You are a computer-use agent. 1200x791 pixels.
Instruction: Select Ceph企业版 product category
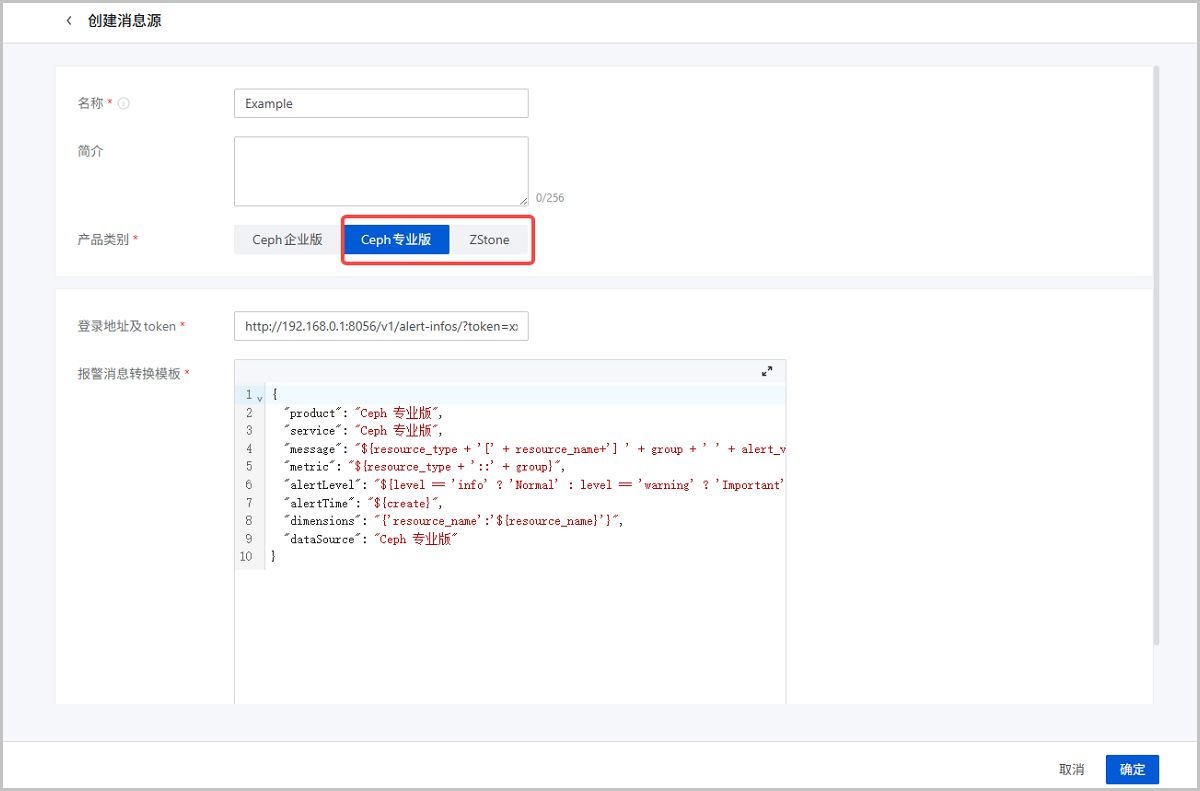[287, 240]
